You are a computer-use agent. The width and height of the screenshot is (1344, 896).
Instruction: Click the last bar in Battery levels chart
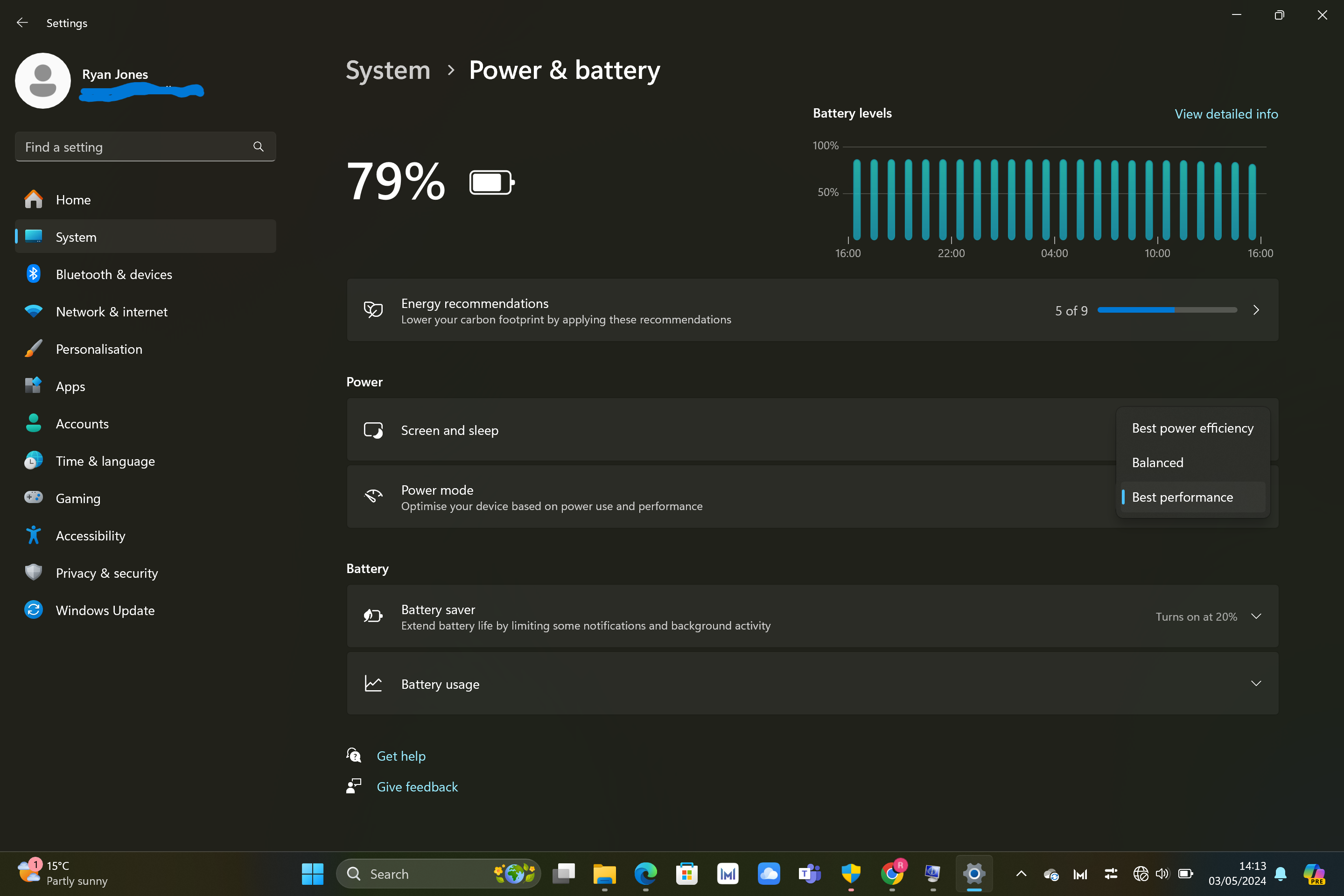(x=1252, y=201)
